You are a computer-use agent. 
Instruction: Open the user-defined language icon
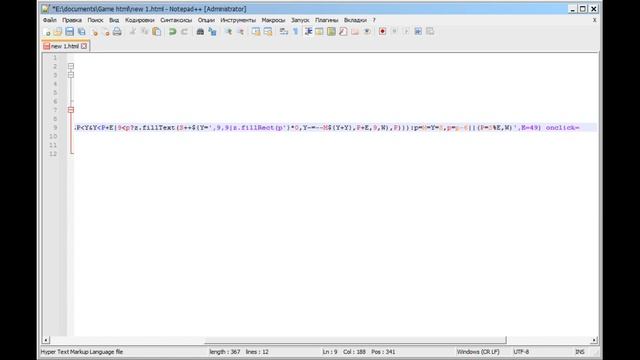pyautogui.click(x=320, y=31)
